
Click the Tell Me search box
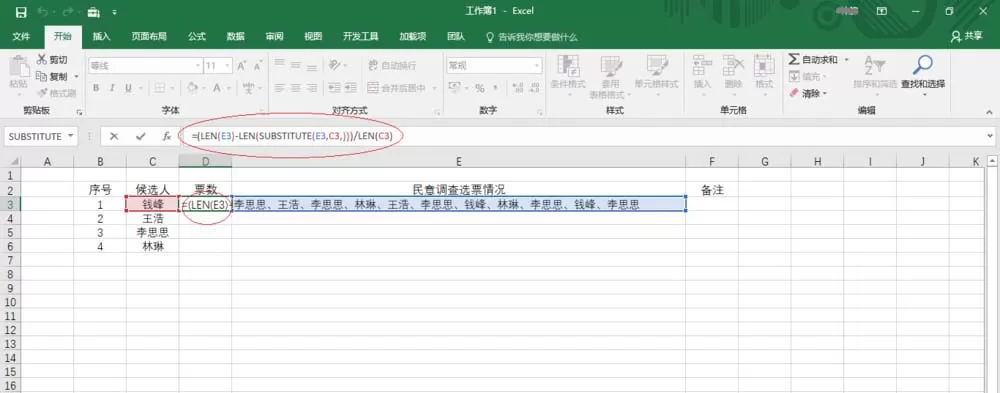point(533,37)
